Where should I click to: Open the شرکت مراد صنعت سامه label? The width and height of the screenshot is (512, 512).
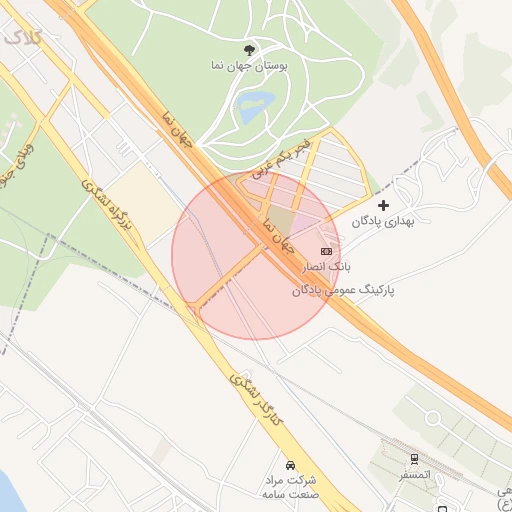pyautogui.click(x=290, y=487)
